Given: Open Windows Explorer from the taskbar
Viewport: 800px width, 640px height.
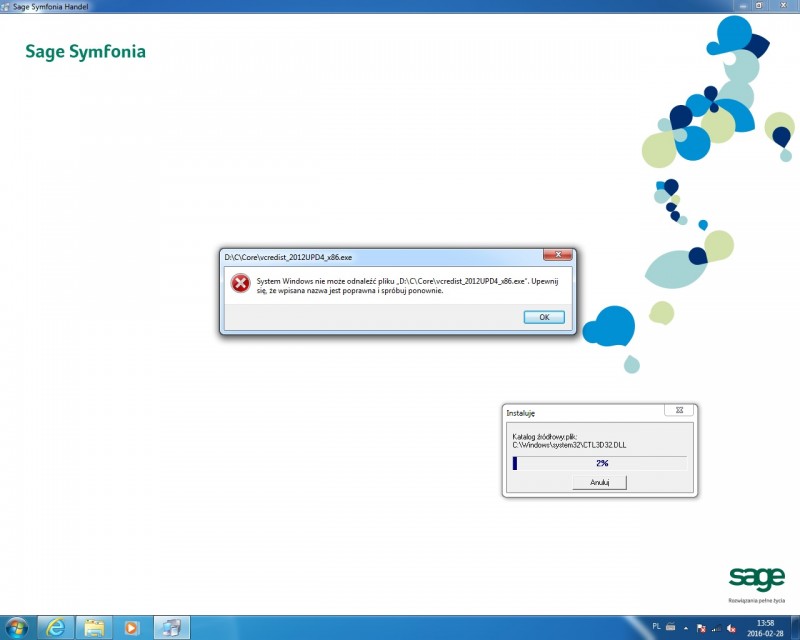Looking at the screenshot, I should point(94,627).
